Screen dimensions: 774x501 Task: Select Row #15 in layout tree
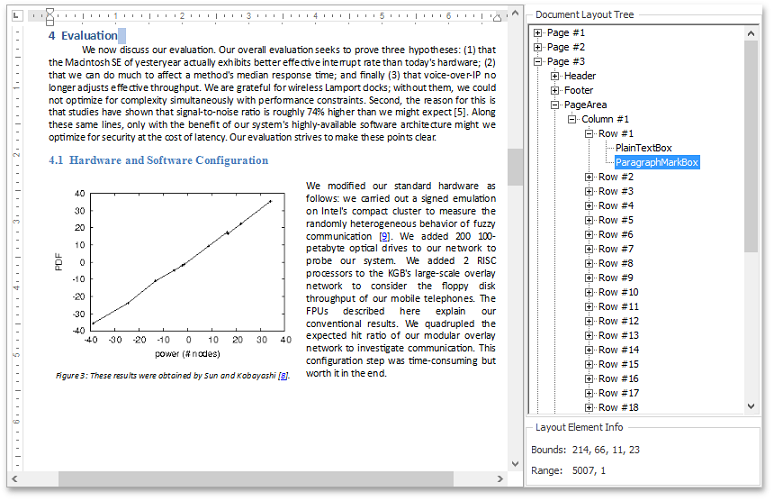point(619,364)
